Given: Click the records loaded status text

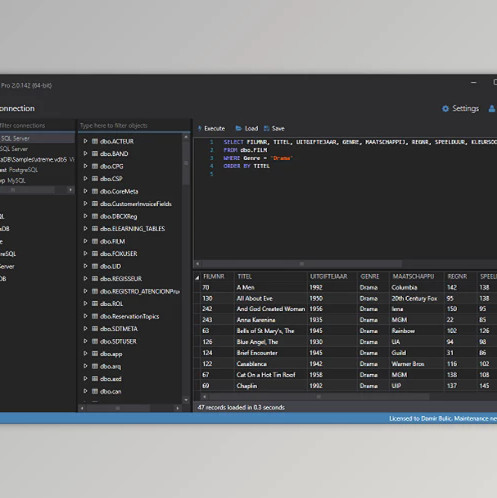Looking at the screenshot, I should point(241,407).
